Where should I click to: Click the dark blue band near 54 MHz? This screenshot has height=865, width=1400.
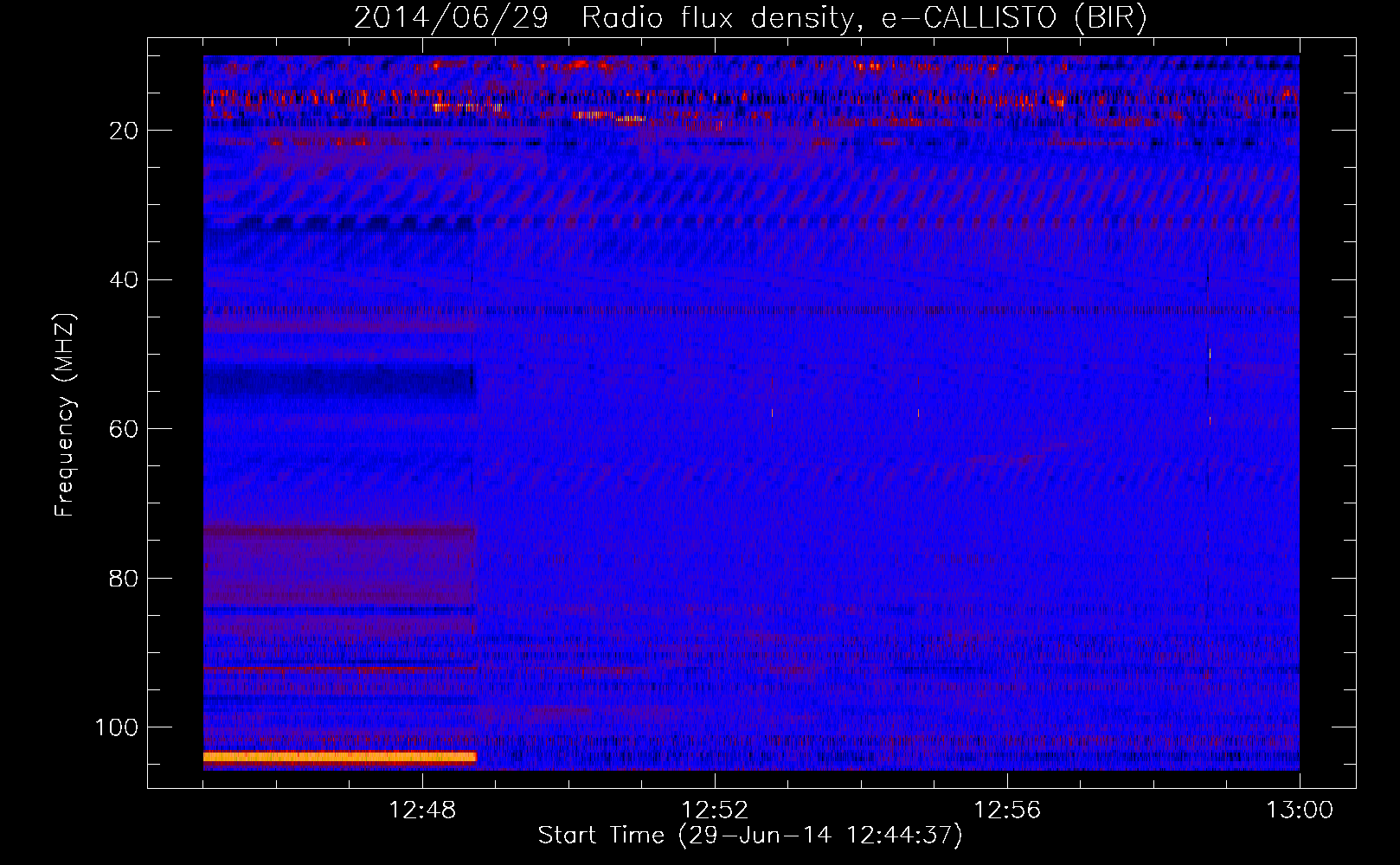coord(339,381)
